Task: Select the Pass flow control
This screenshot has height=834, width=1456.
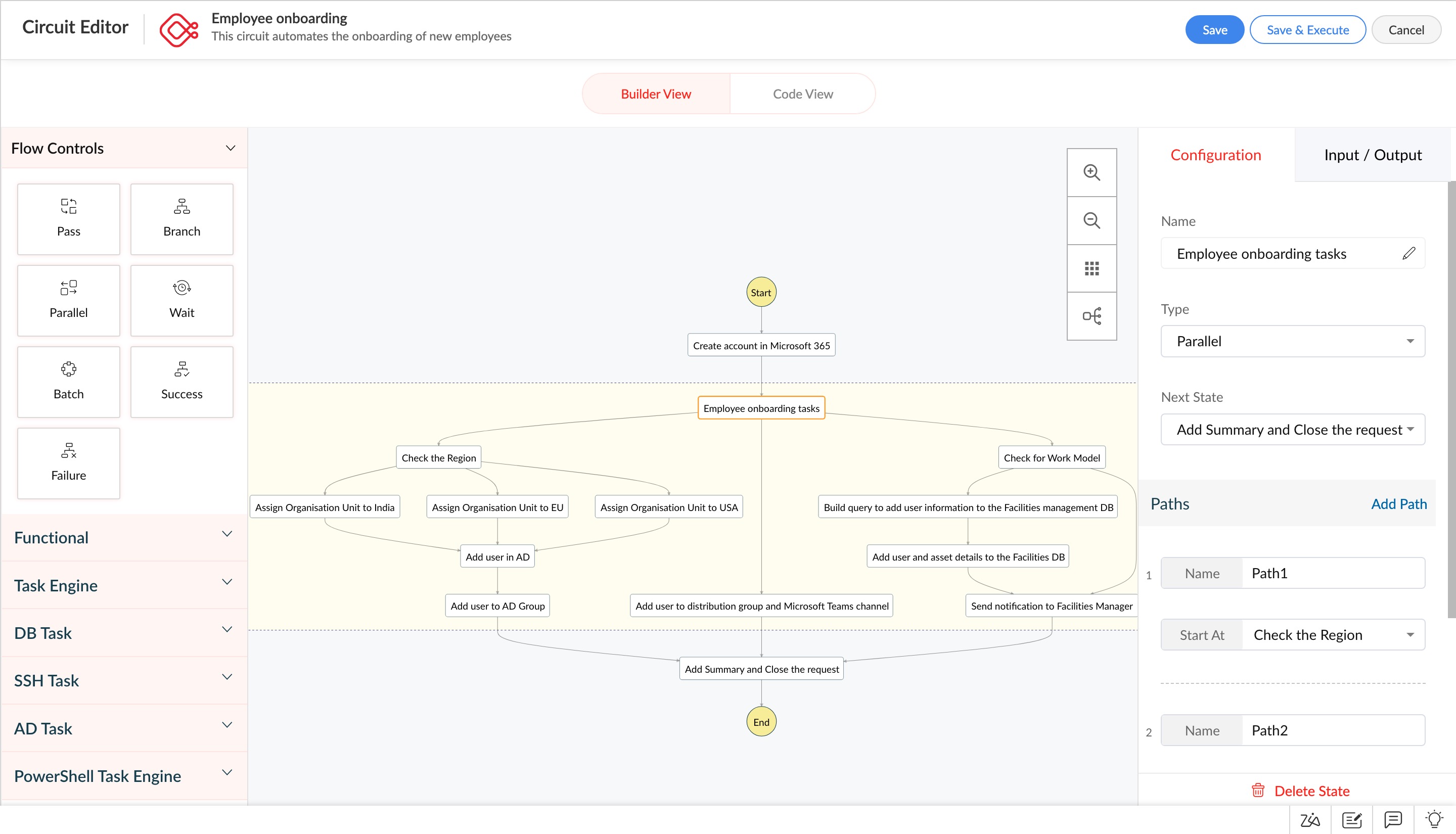Action: click(x=68, y=219)
